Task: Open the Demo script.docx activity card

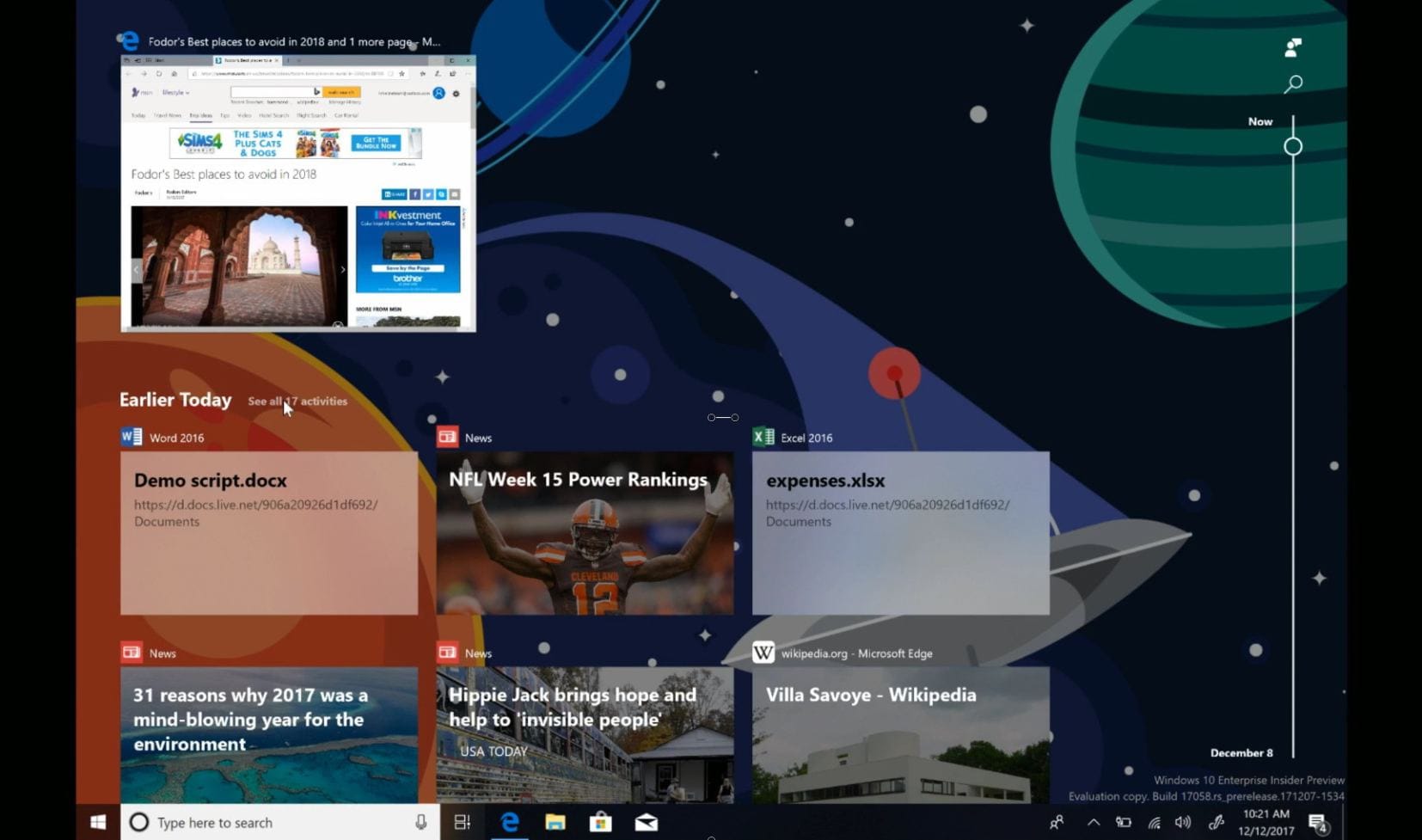Action: [x=269, y=533]
